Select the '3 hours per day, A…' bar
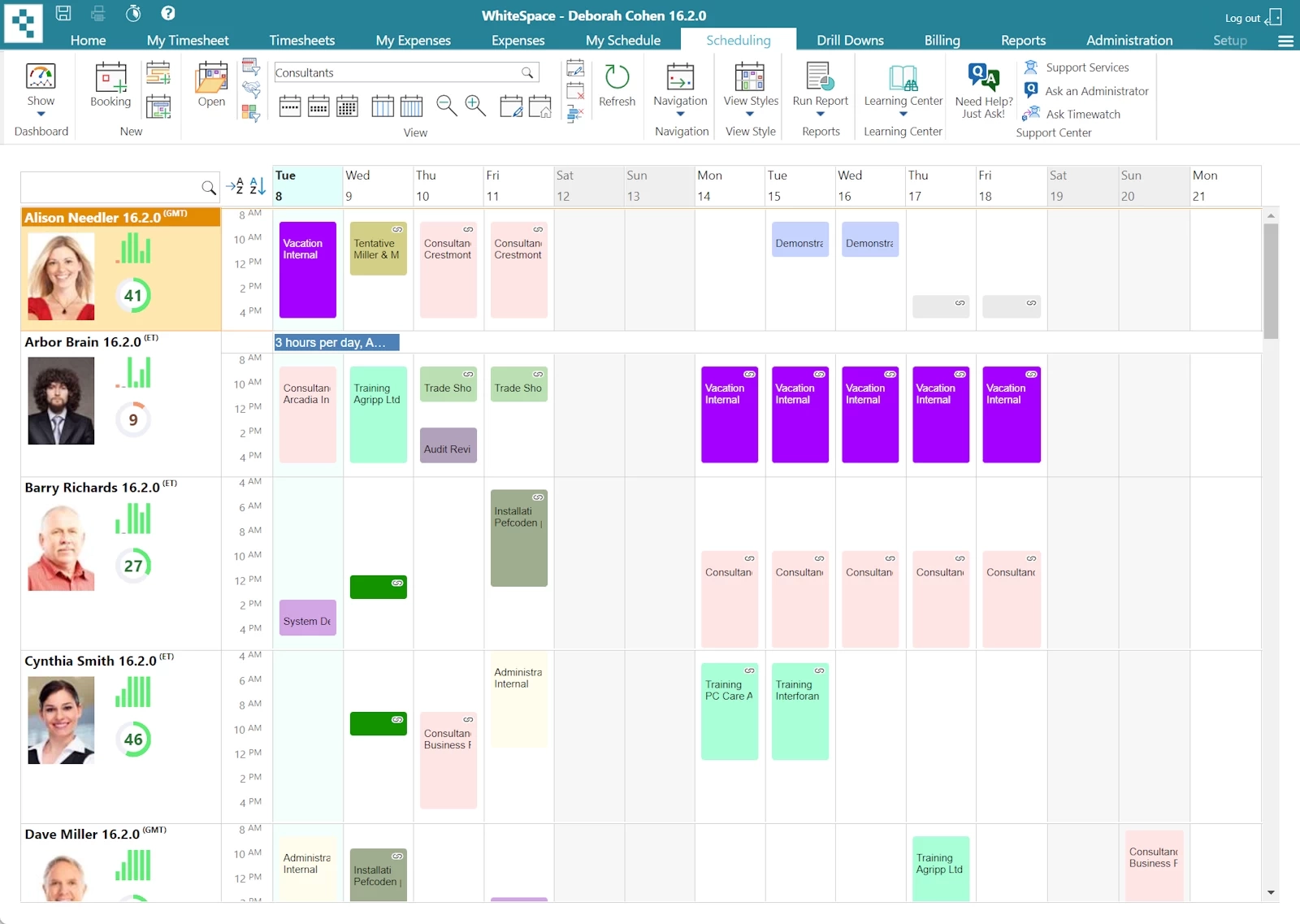1300x924 pixels. click(336, 343)
